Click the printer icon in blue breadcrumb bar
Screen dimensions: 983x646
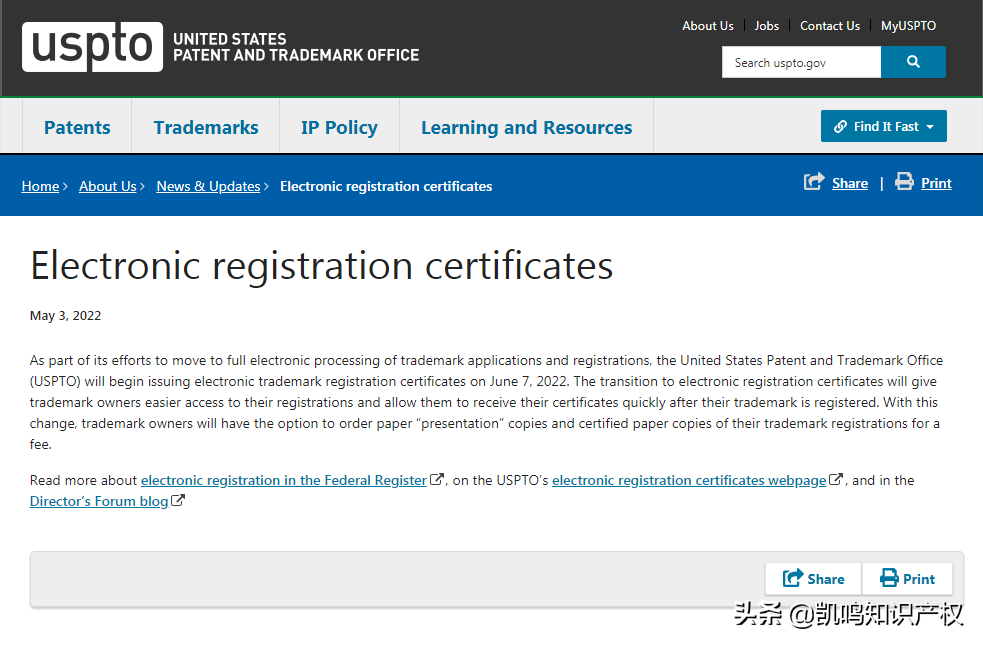904,181
